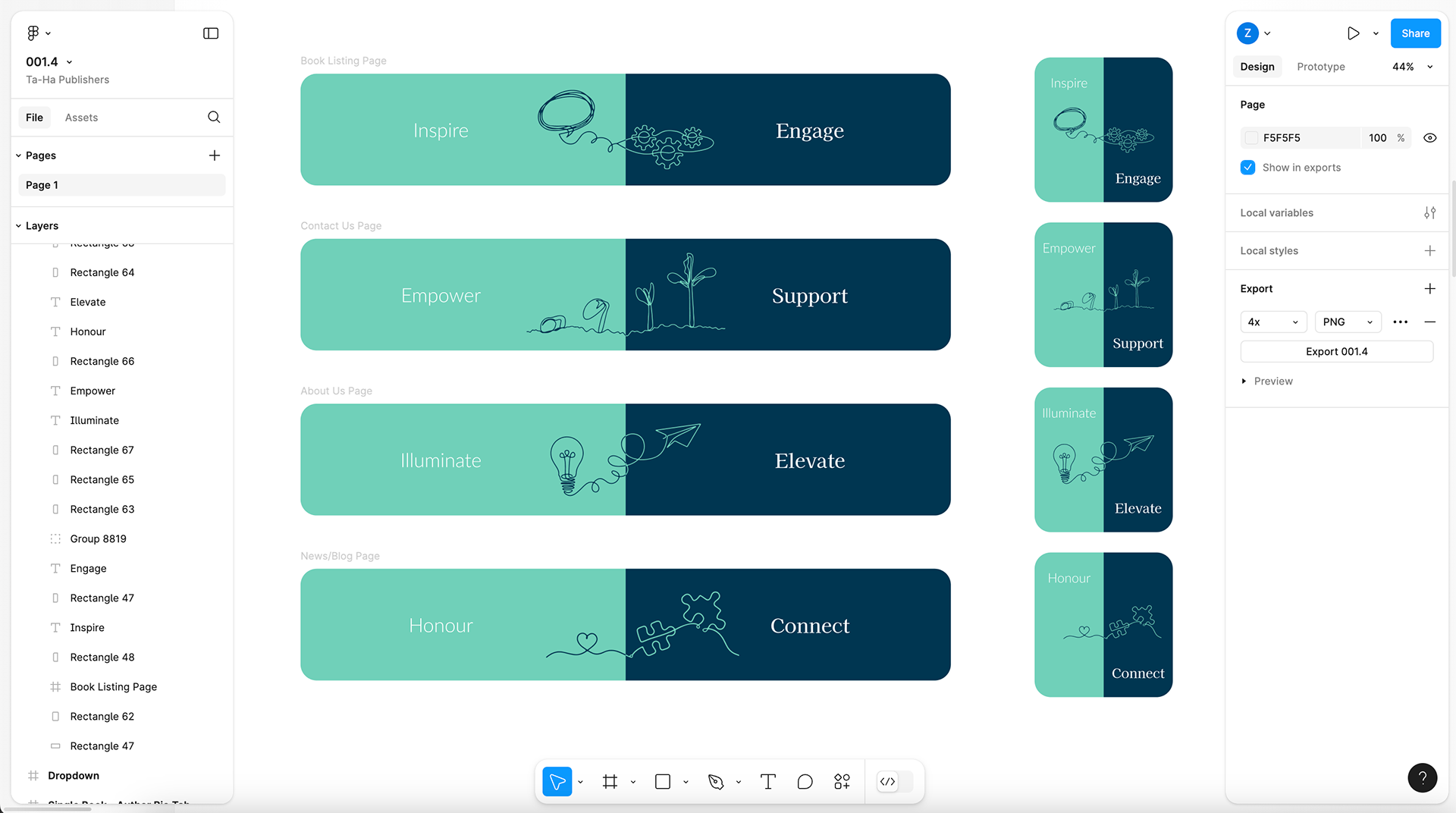Open the search layers magnifier icon

tap(214, 117)
